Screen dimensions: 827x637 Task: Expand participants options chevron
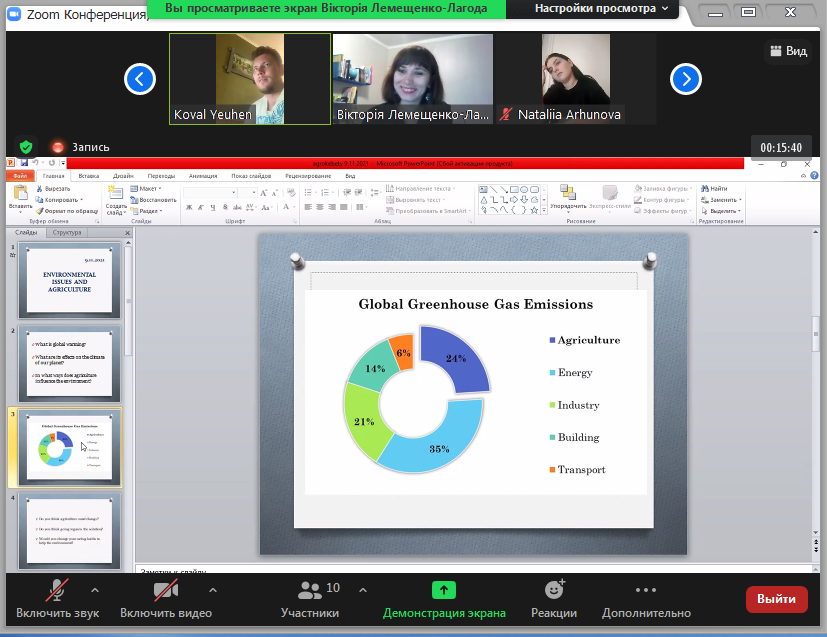362,589
